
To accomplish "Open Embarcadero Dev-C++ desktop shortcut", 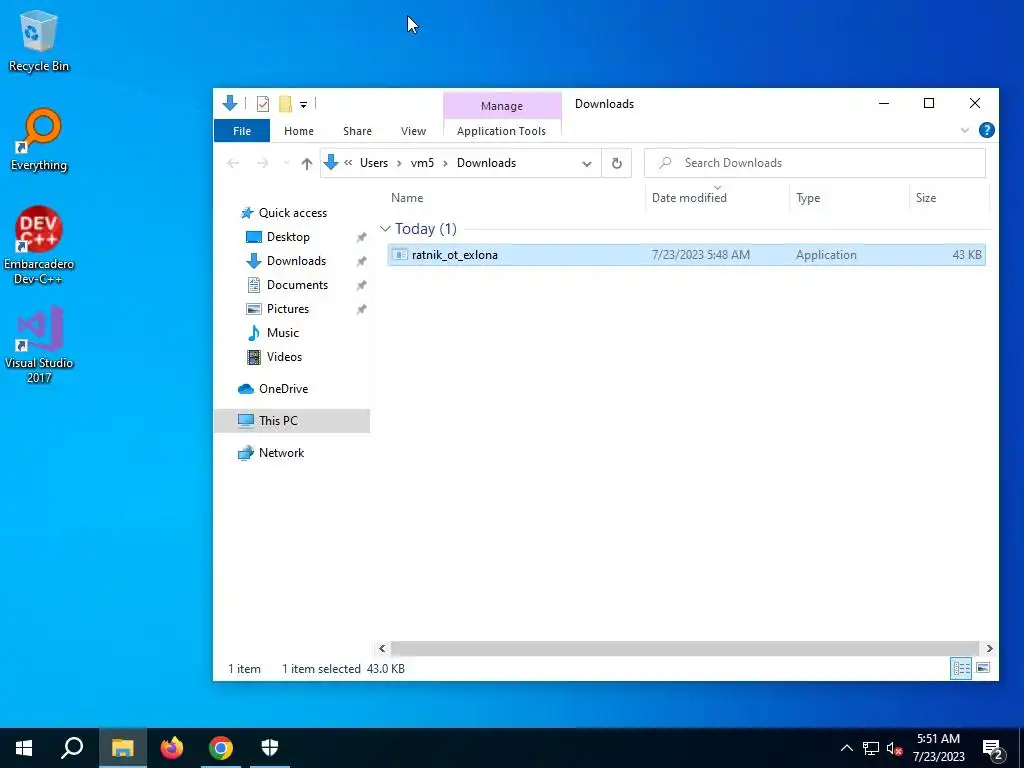I will coord(39,246).
